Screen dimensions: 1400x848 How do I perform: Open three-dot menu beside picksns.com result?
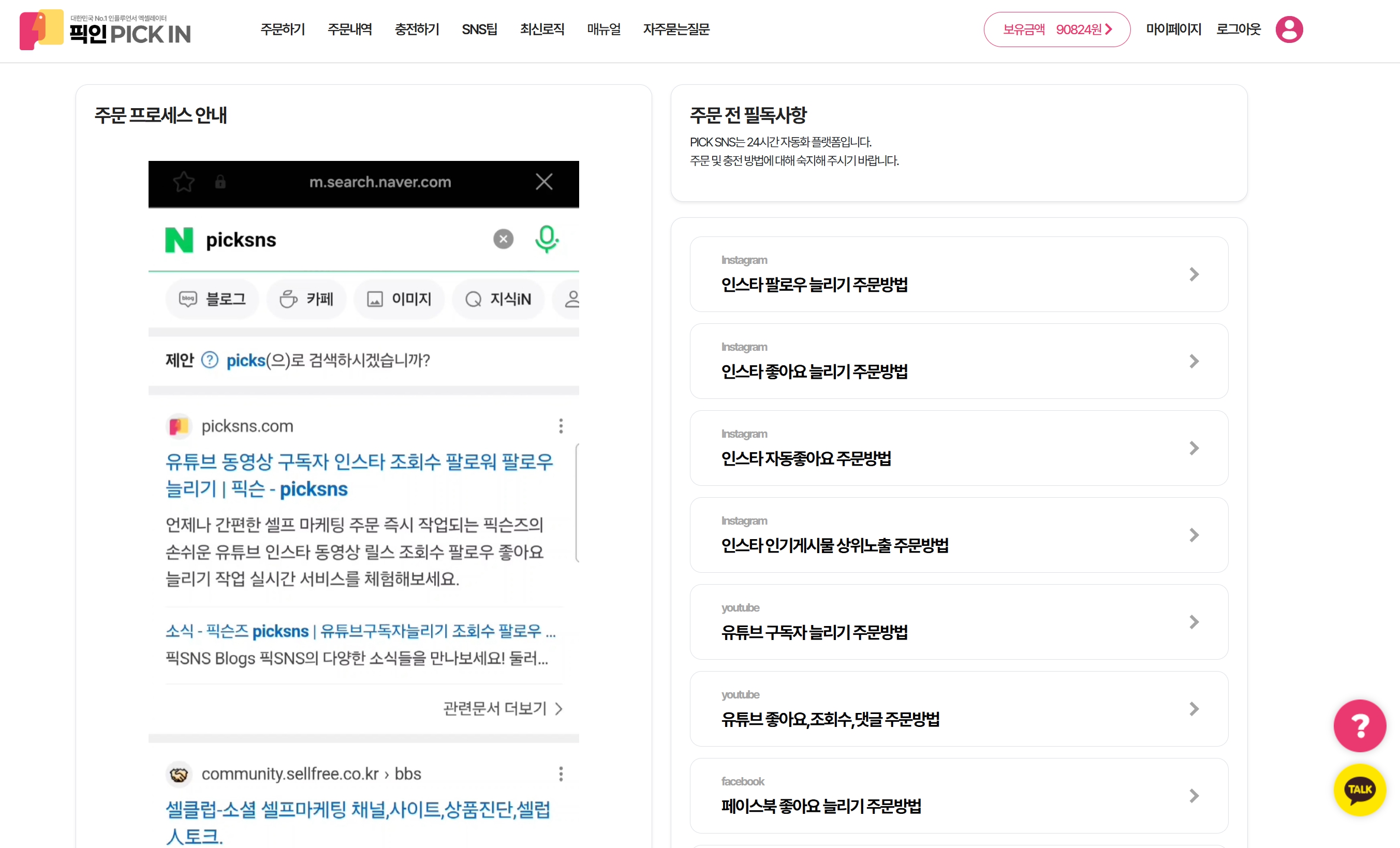click(561, 426)
